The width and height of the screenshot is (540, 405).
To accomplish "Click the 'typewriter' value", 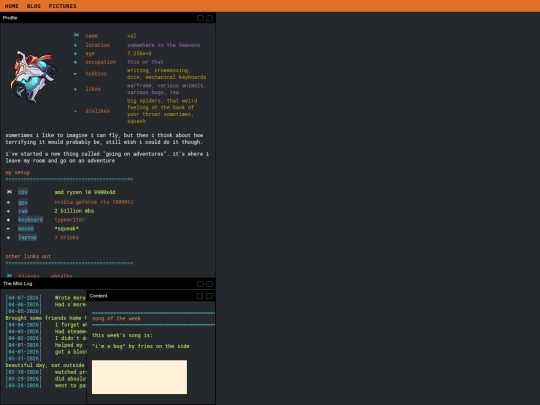I will coord(70,220).
